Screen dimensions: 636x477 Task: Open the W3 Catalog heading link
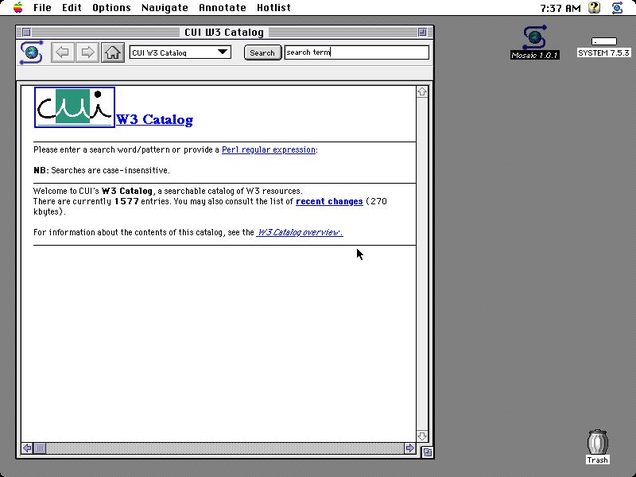(x=155, y=120)
